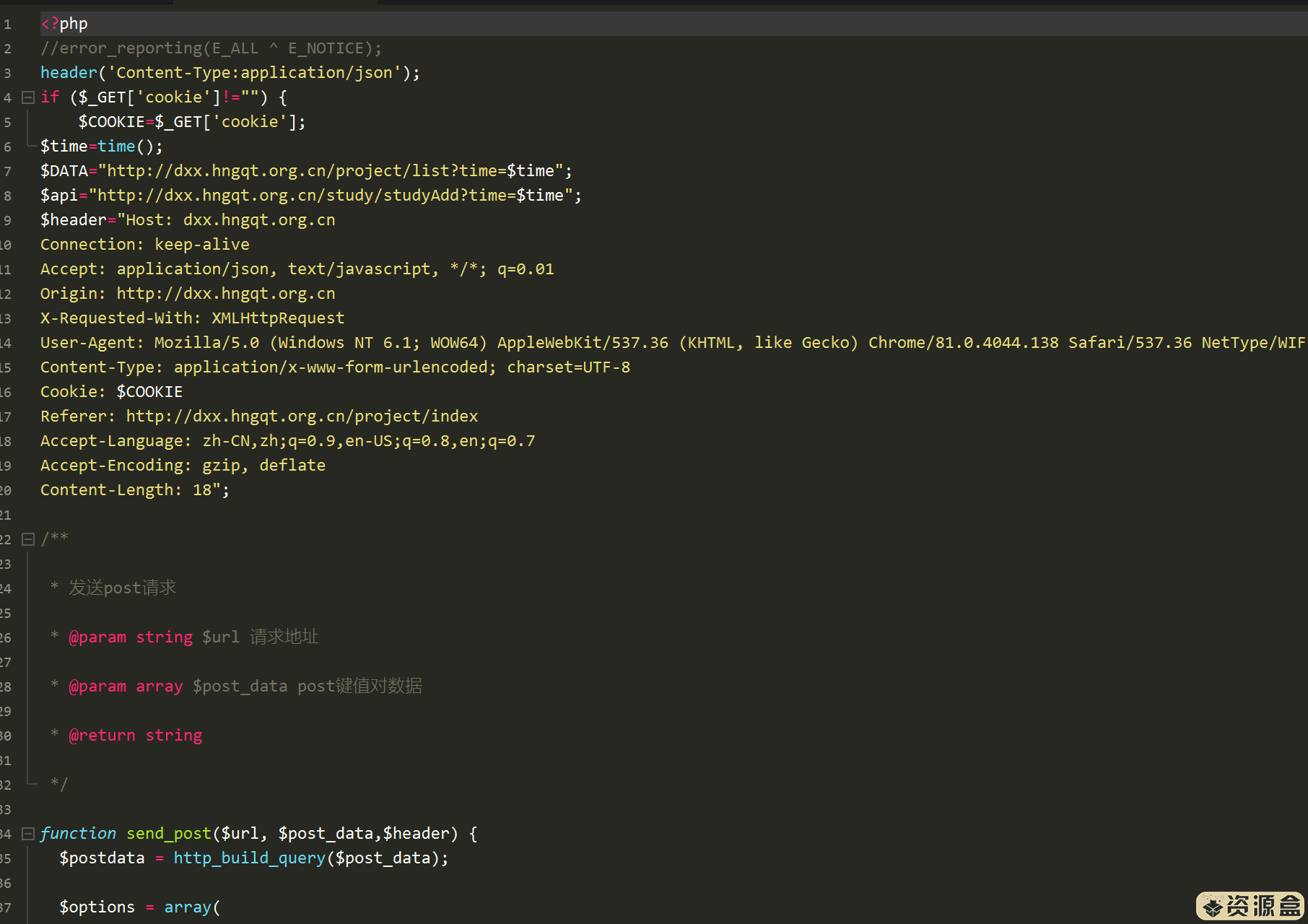The width and height of the screenshot is (1308, 924).
Task: Click 'Accept-Language: zh-CN' line
Action: click(288, 441)
